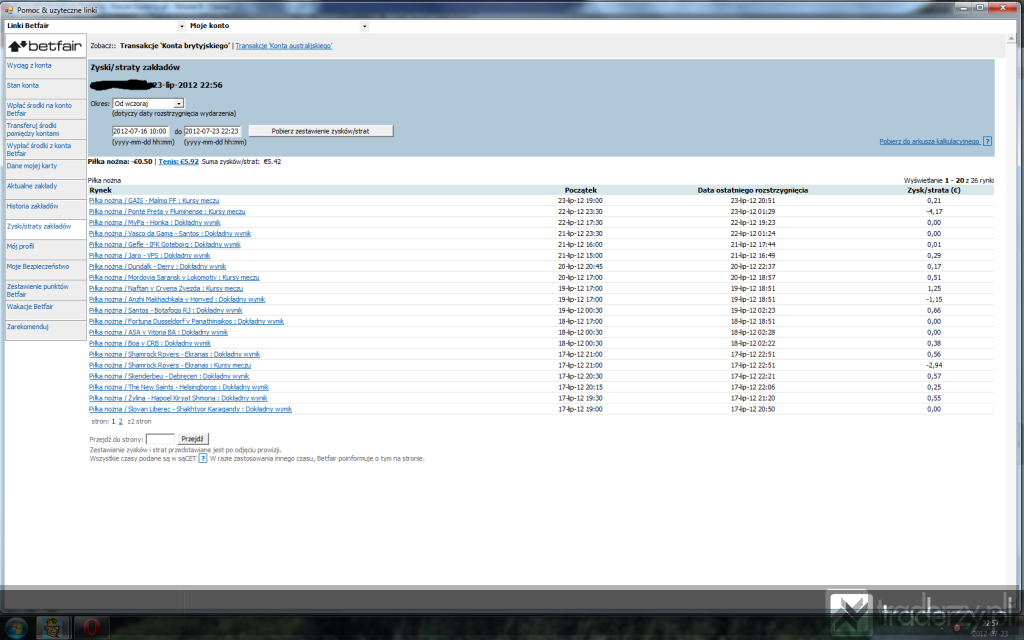Screen dimensions: 1024x640
Task: Select Wpłać środki na konto Betfair
Action: pyautogui.click(x=39, y=109)
